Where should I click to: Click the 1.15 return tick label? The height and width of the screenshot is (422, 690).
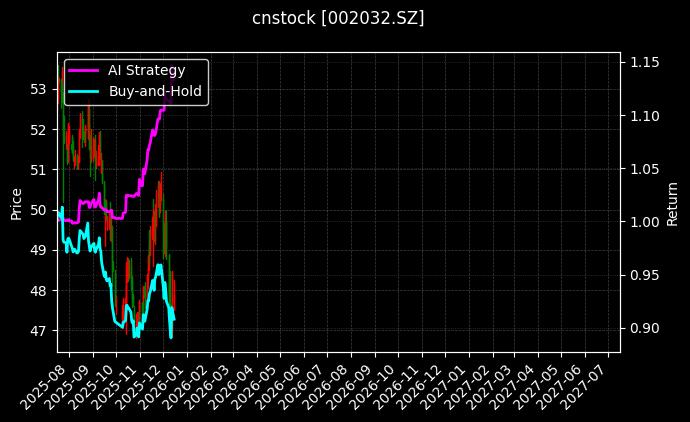coord(643,63)
